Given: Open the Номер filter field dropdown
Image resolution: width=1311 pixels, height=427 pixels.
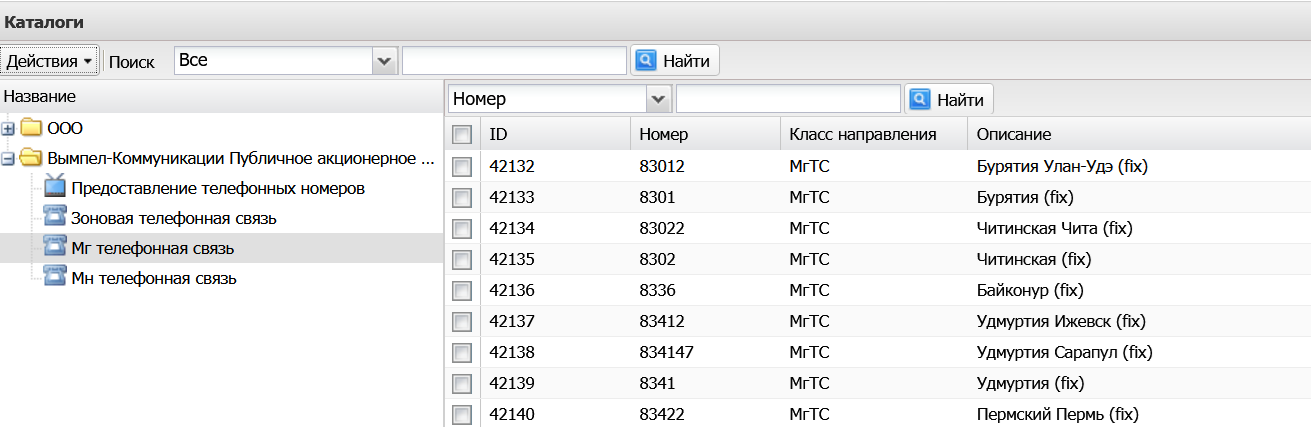Looking at the screenshot, I should [658, 99].
